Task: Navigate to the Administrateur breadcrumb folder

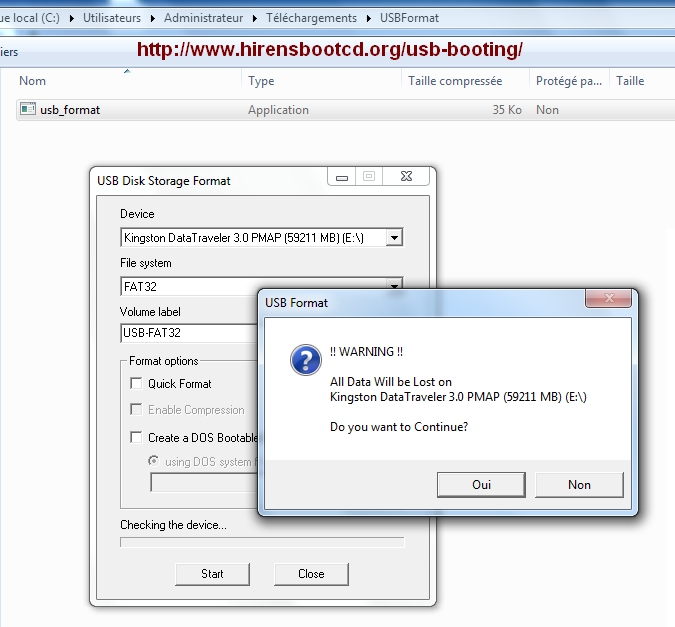Action: pos(203,18)
